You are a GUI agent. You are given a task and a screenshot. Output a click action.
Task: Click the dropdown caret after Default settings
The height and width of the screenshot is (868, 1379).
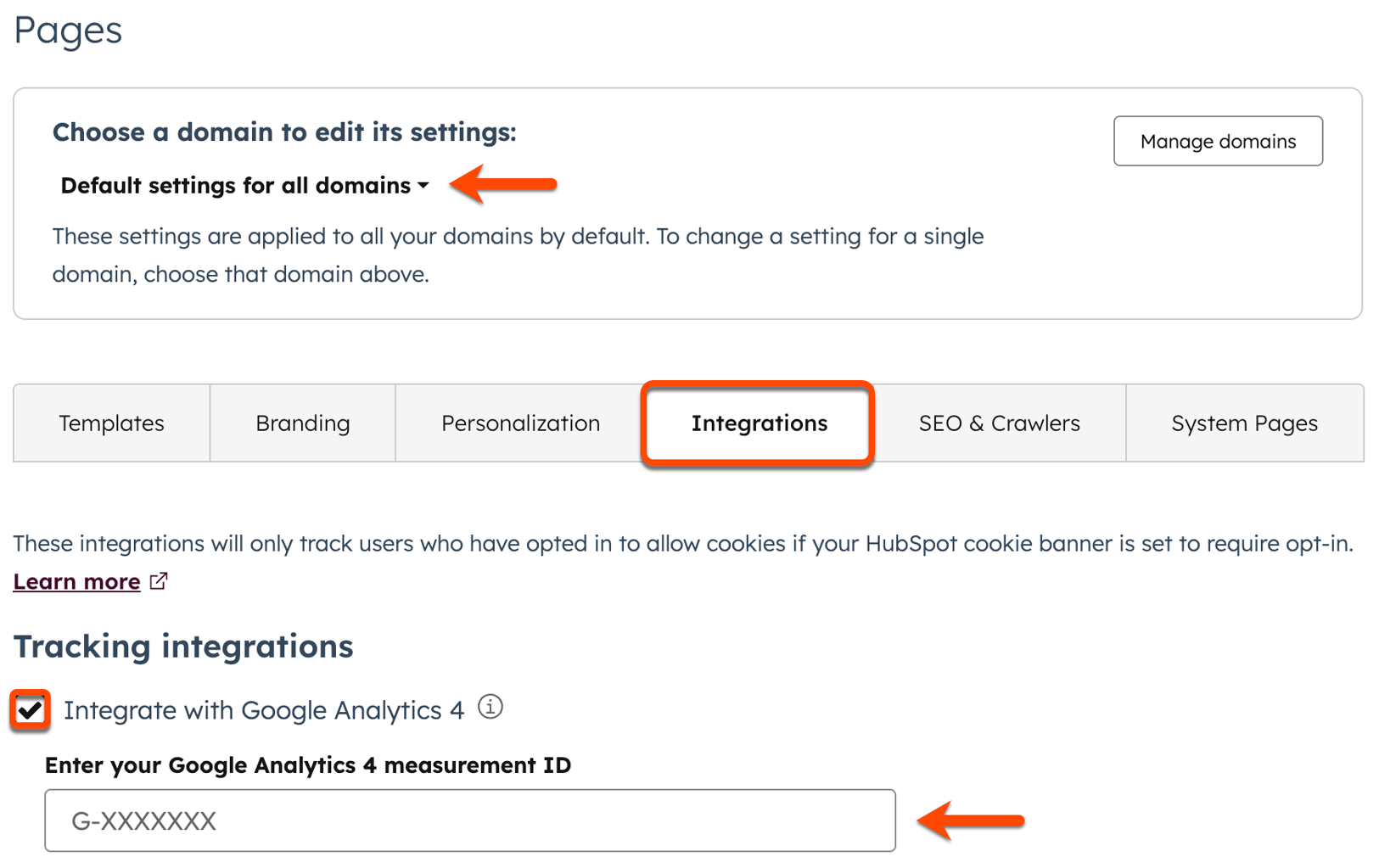click(423, 186)
